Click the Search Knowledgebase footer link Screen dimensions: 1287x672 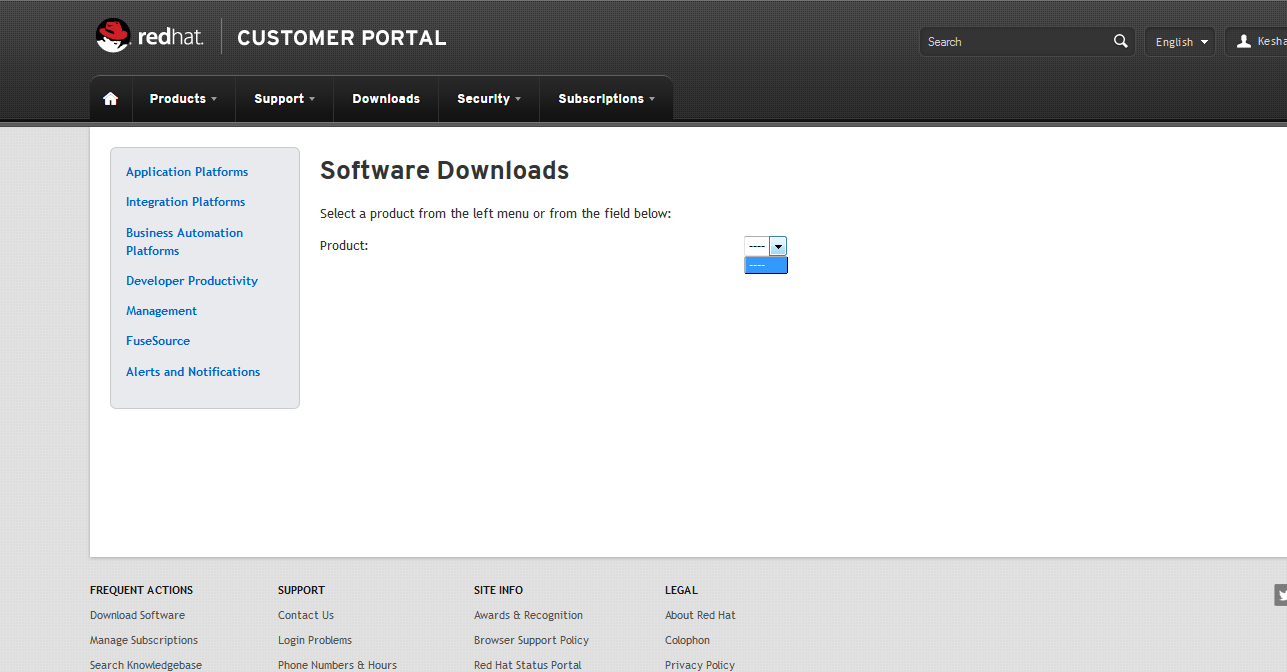pyautogui.click(x=146, y=665)
